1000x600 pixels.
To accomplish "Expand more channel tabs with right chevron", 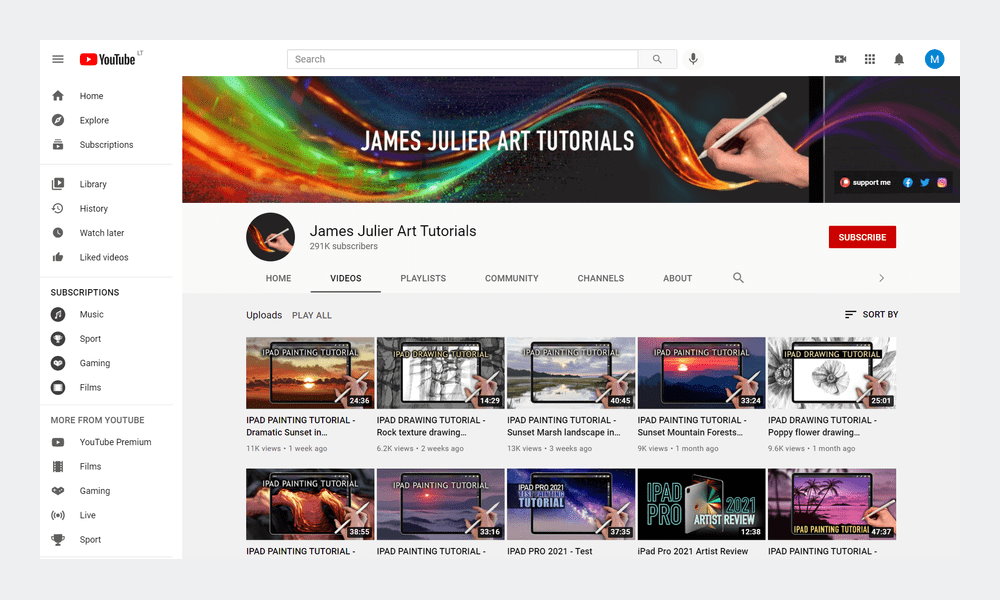I will point(881,278).
